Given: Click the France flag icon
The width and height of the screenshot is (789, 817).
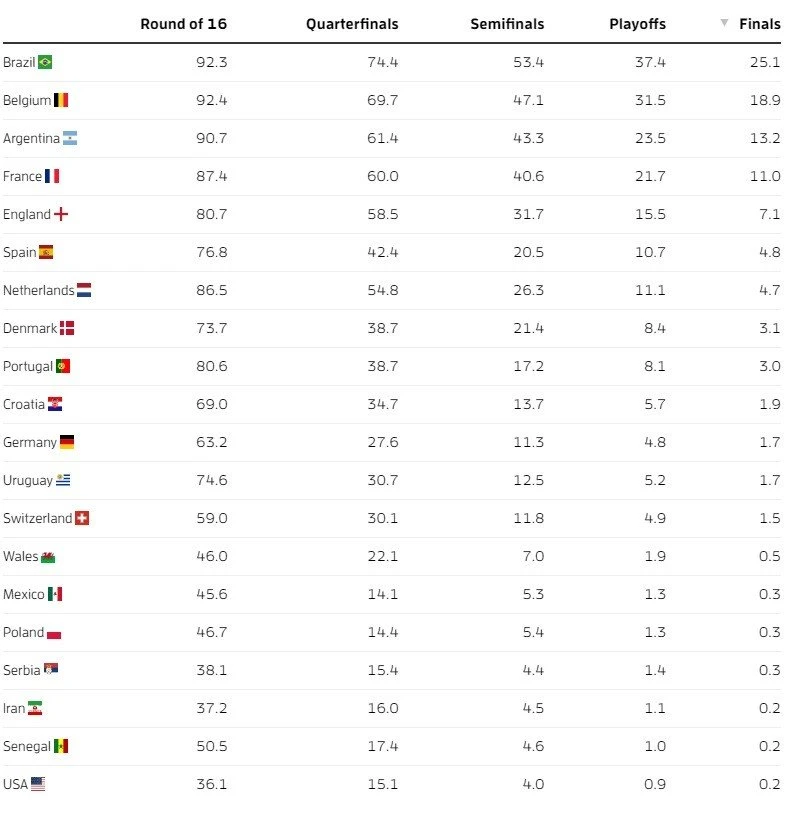Looking at the screenshot, I should pos(52,176).
